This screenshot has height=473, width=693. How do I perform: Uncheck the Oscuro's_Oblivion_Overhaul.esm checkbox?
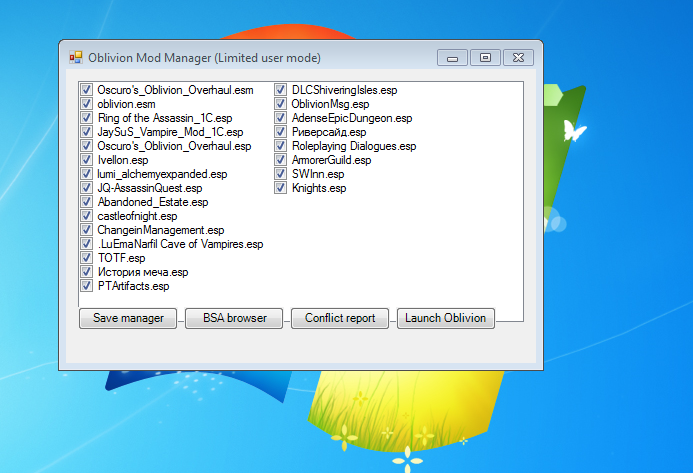click(x=86, y=90)
